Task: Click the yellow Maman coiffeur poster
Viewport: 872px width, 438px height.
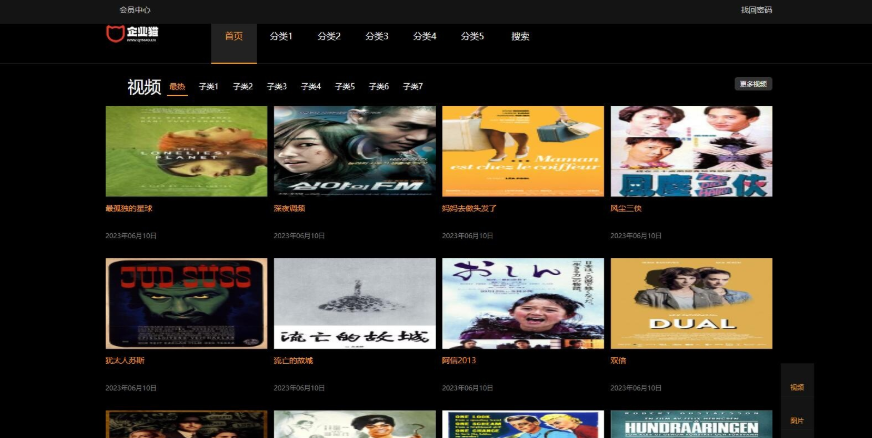Action: point(522,151)
